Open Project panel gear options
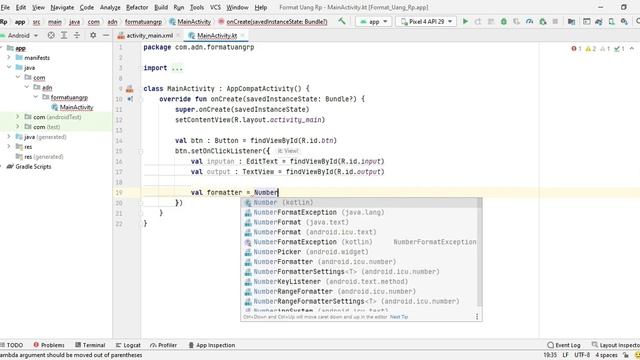 click(93, 36)
